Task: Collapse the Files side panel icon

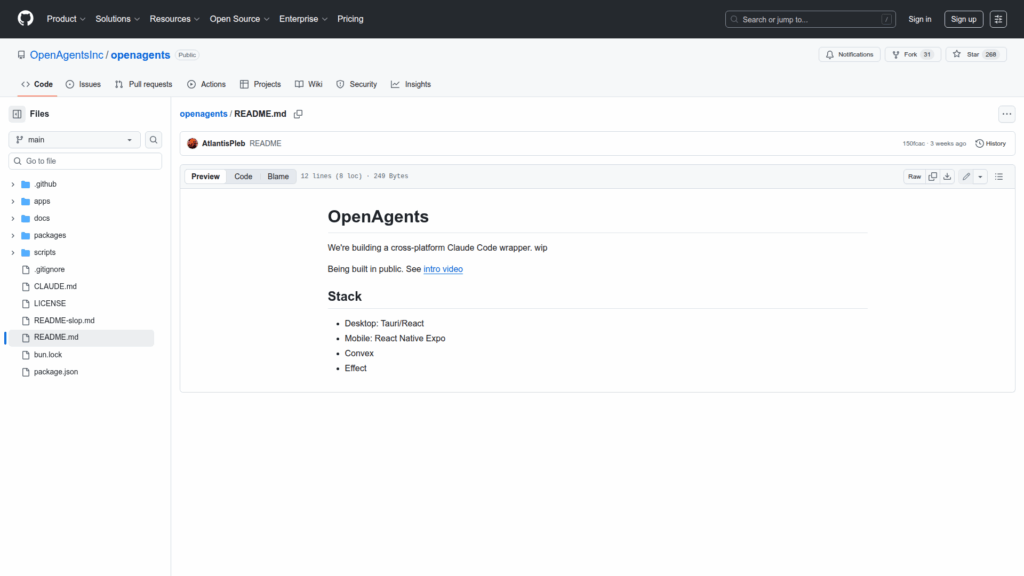Action: [x=17, y=114]
